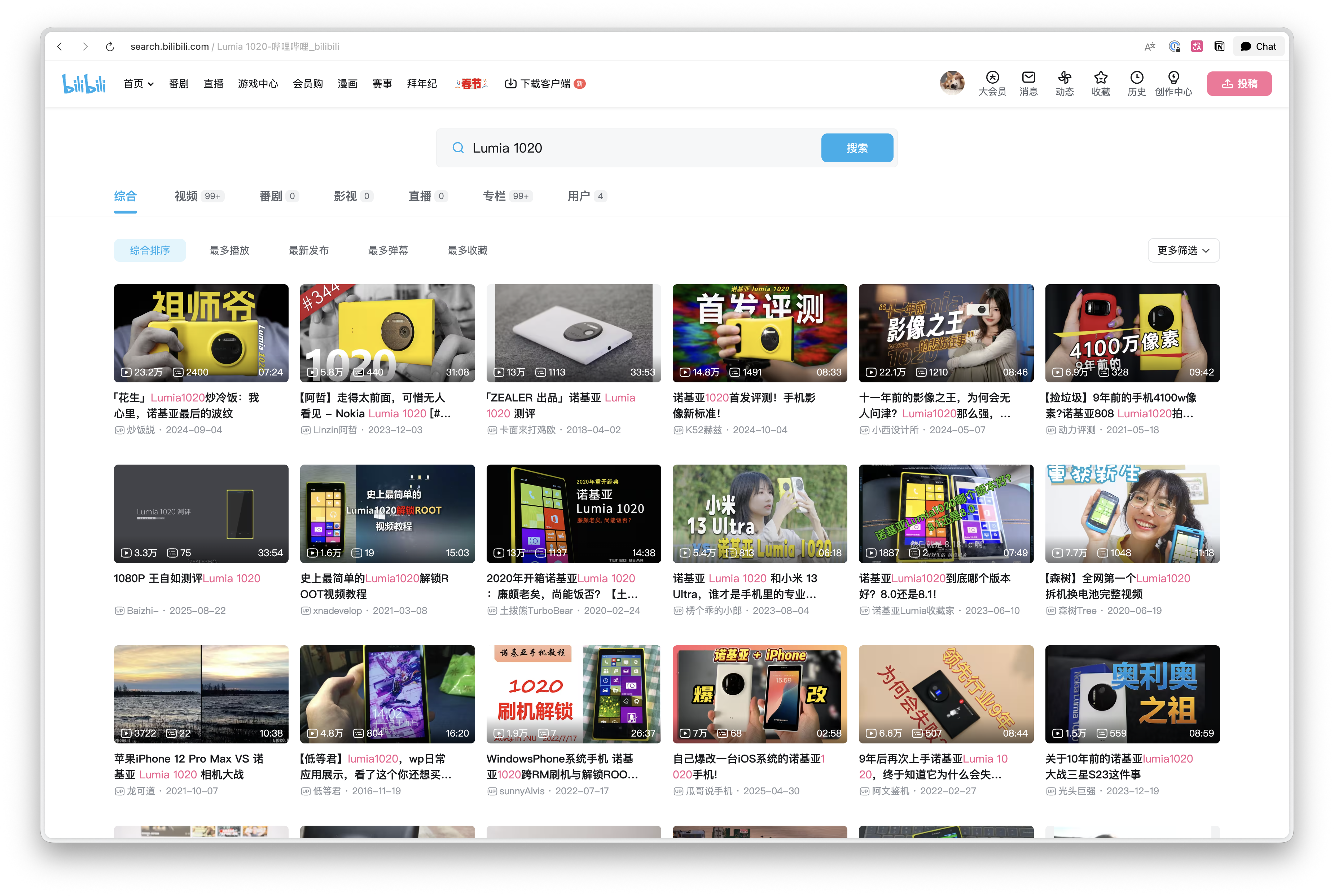Select the 最多播放 sort option
Image resolution: width=1334 pixels, height=896 pixels.
229,250
